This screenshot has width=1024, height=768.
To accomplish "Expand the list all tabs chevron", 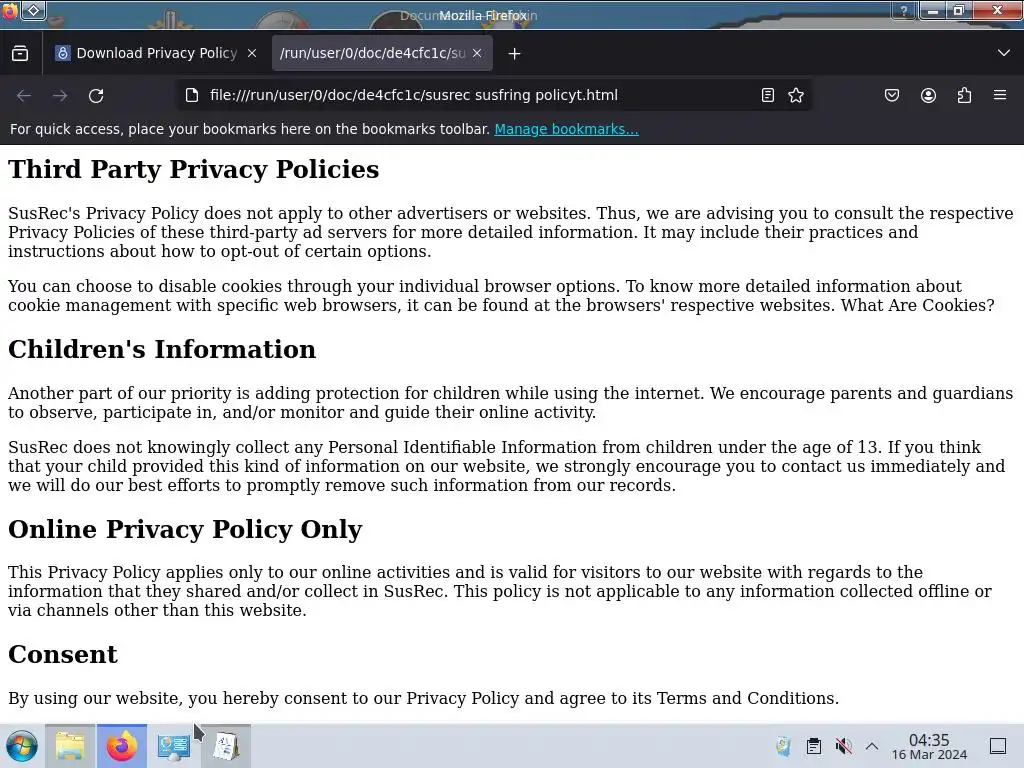I will point(1004,54).
